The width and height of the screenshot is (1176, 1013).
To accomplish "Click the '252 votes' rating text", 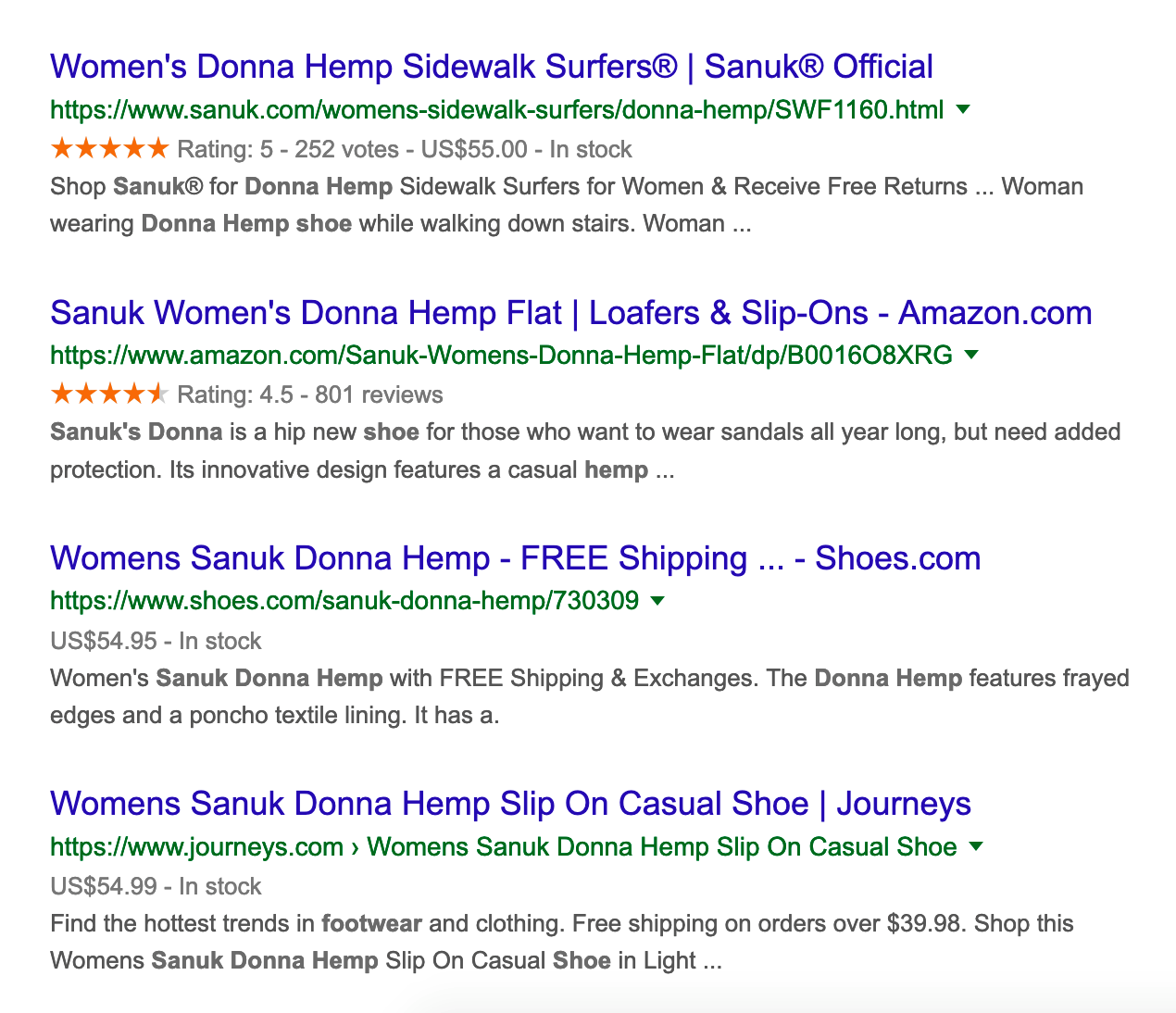I will tap(346, 149).
